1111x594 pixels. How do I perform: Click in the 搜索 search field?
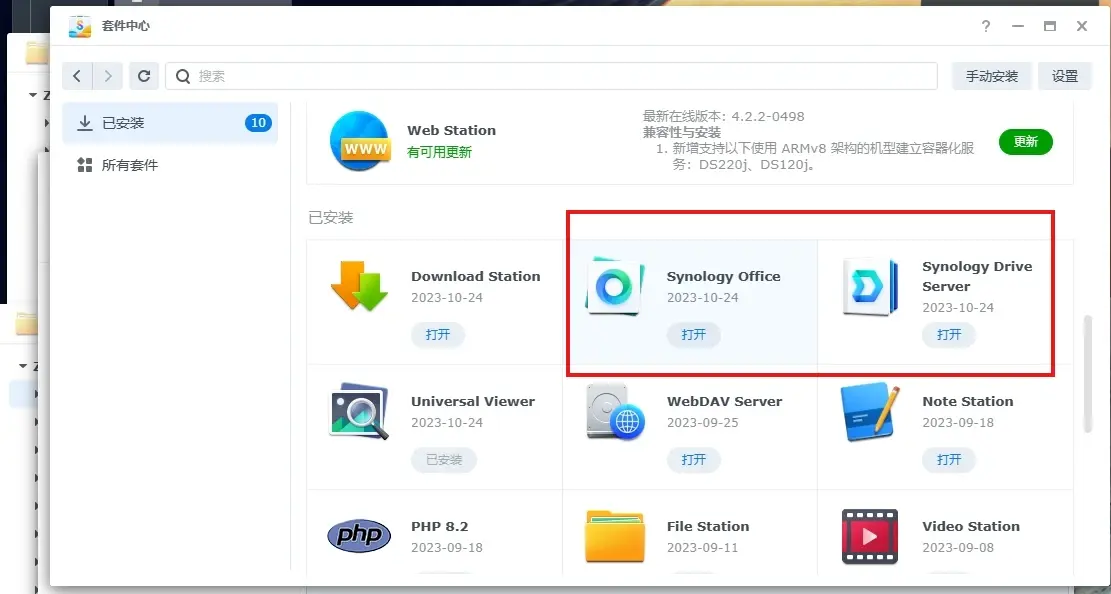click(551, 76)
